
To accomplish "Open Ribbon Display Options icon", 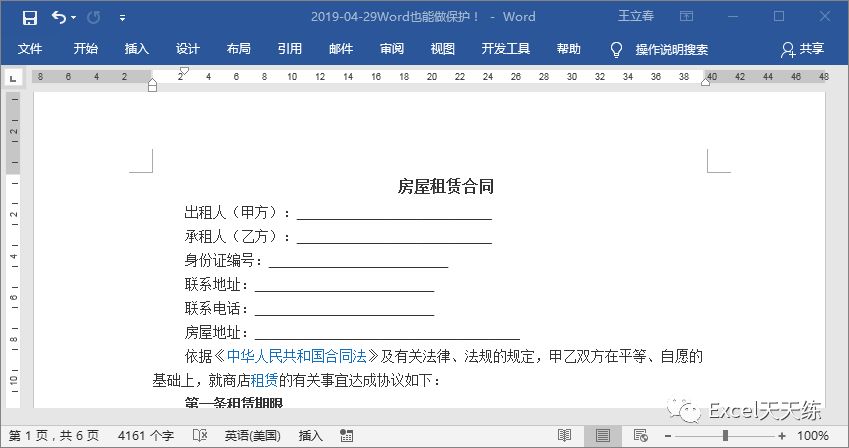I will pos(686,16).
